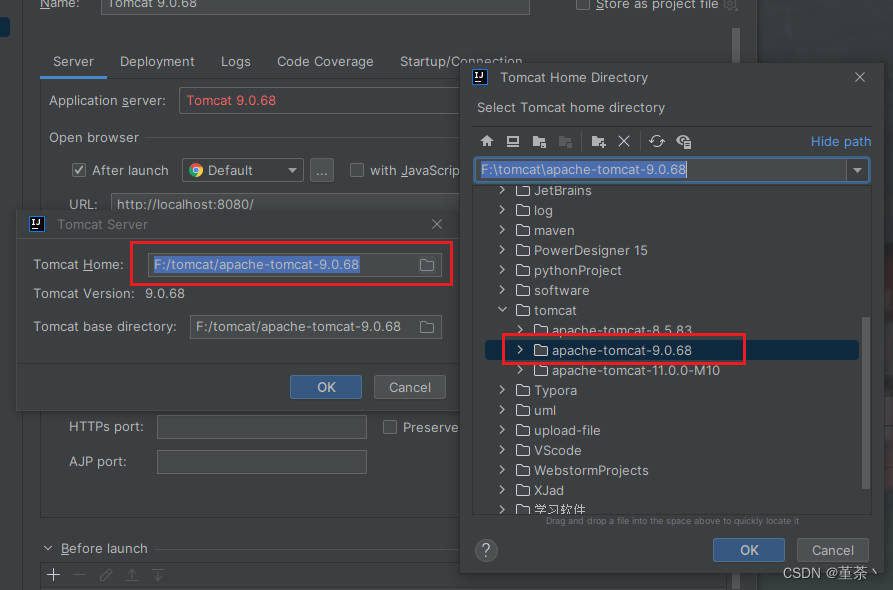Click the directory tree vertical scrollbar
This screenshot has height=590, width=893.
click(866, 403)
